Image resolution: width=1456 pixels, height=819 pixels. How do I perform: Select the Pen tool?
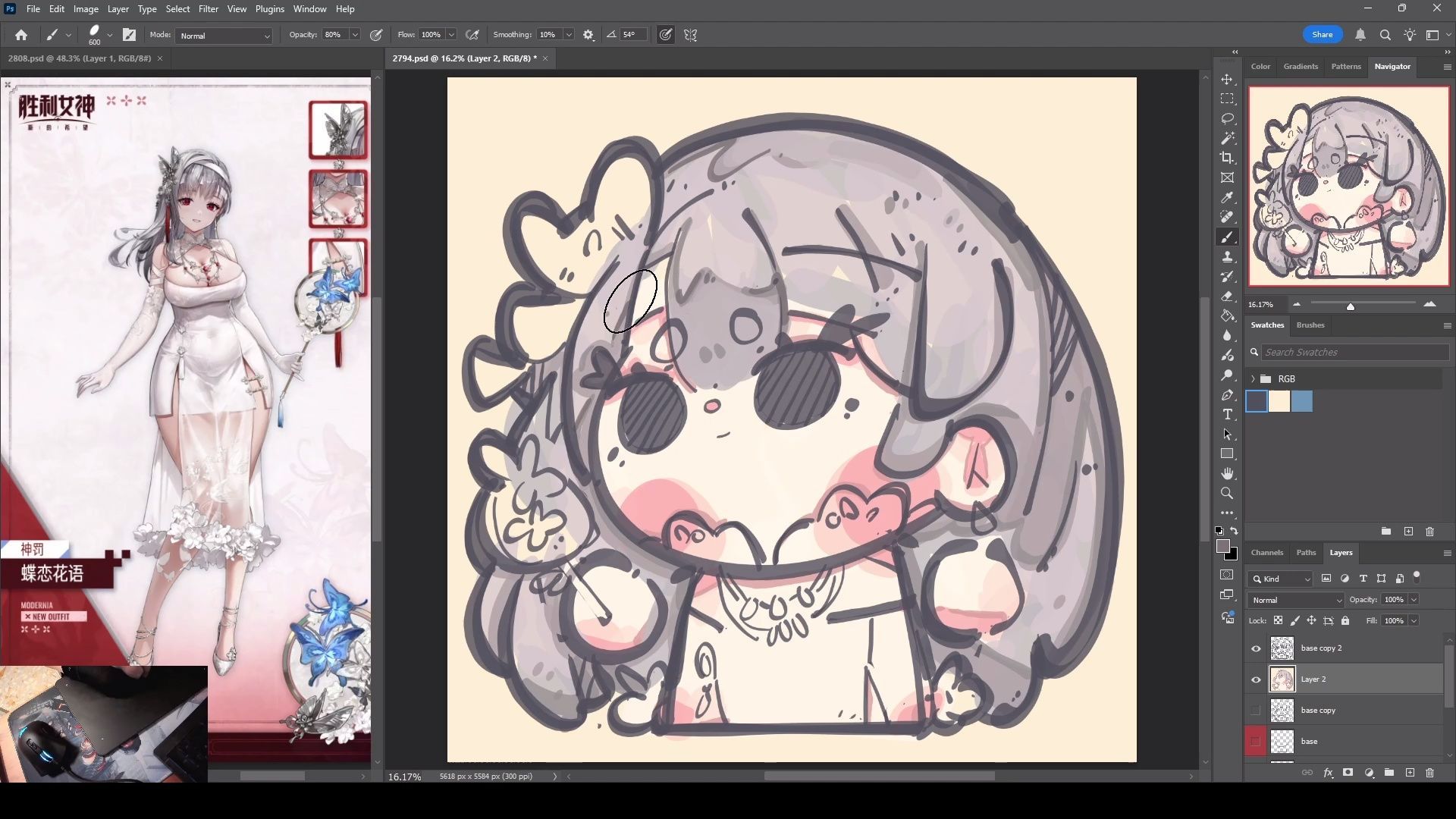(x=1227, y=395)
